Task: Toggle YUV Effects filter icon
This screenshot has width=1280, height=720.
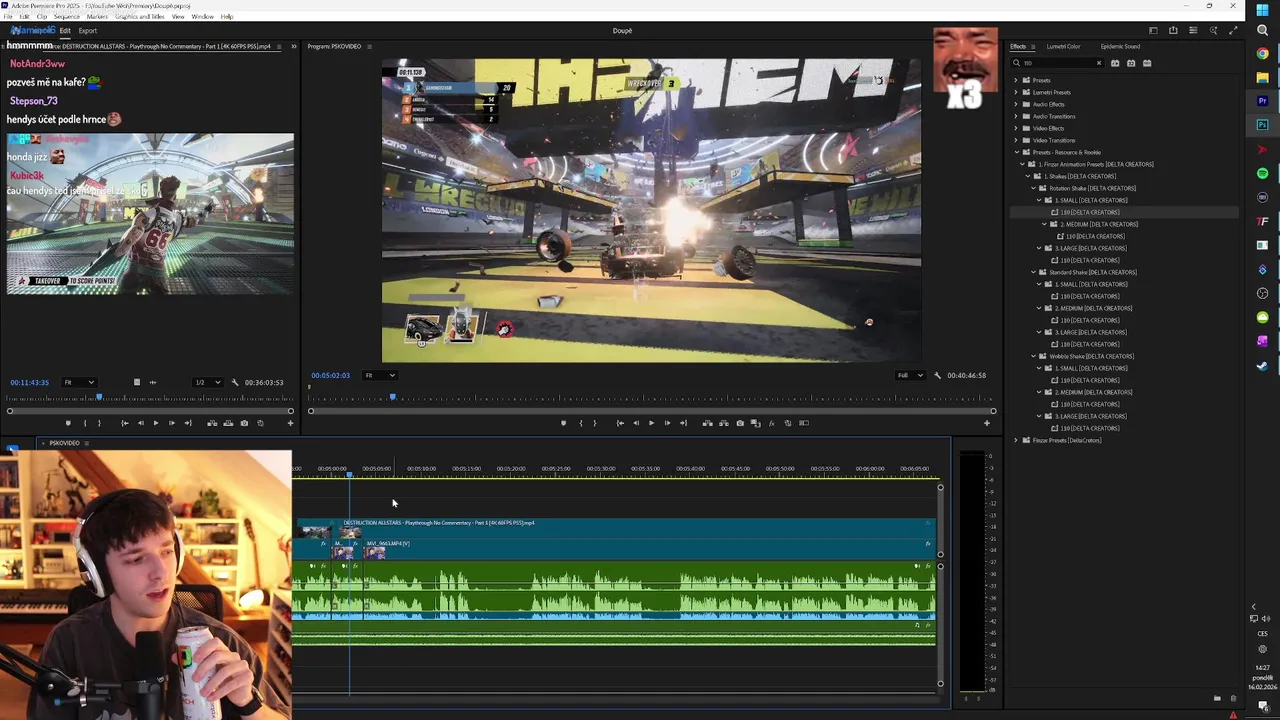Action: click(1147, 63)
